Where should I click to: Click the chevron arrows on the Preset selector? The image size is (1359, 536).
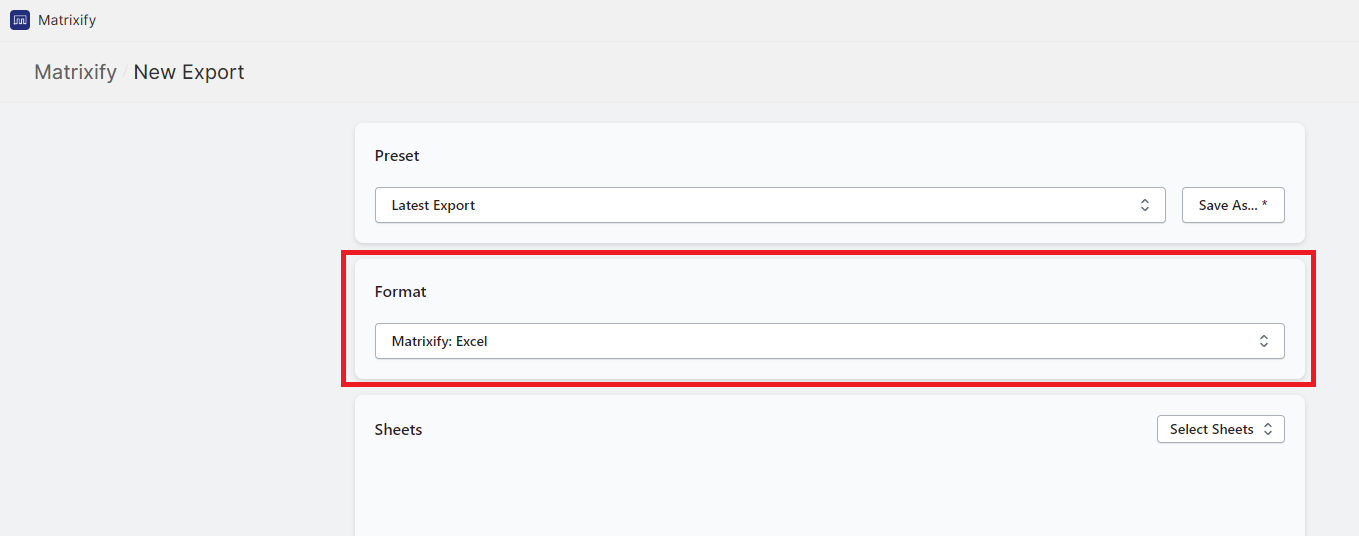pyautogui.click(x=1145, y=205)
